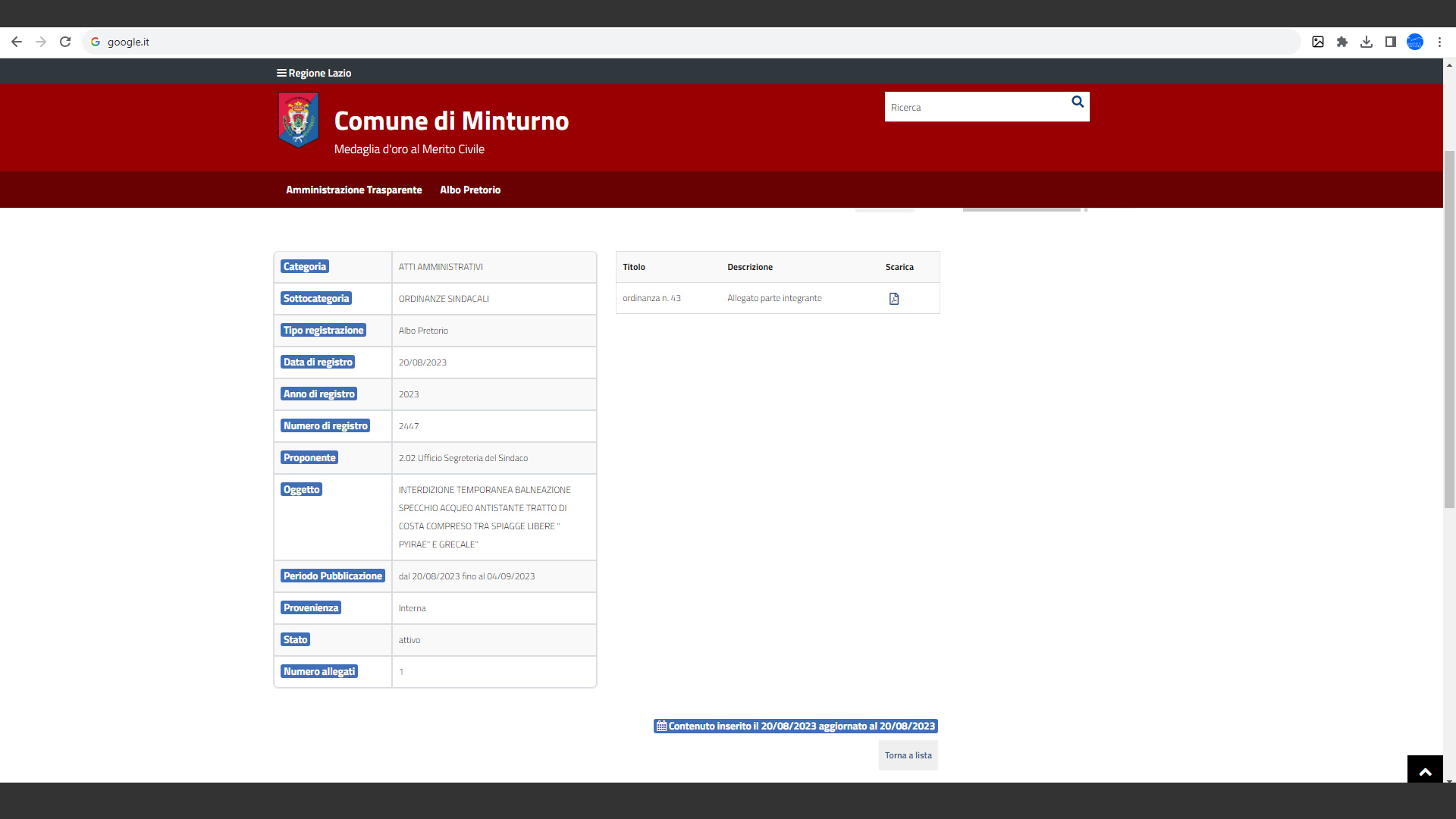This screenshot has height=819, width=1456.
Task: Open Albo Pretorio menu item
Action: tap(470, 190)
